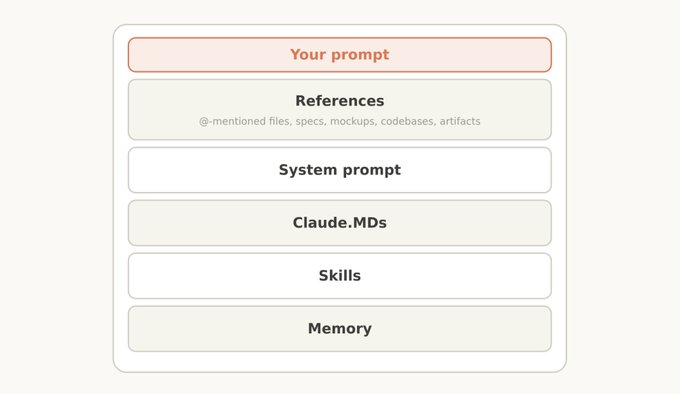The height and width of the screenshot is (394, 680).
Task: Click the orange word "prompt" in the header
Action: tap(360, 55)
